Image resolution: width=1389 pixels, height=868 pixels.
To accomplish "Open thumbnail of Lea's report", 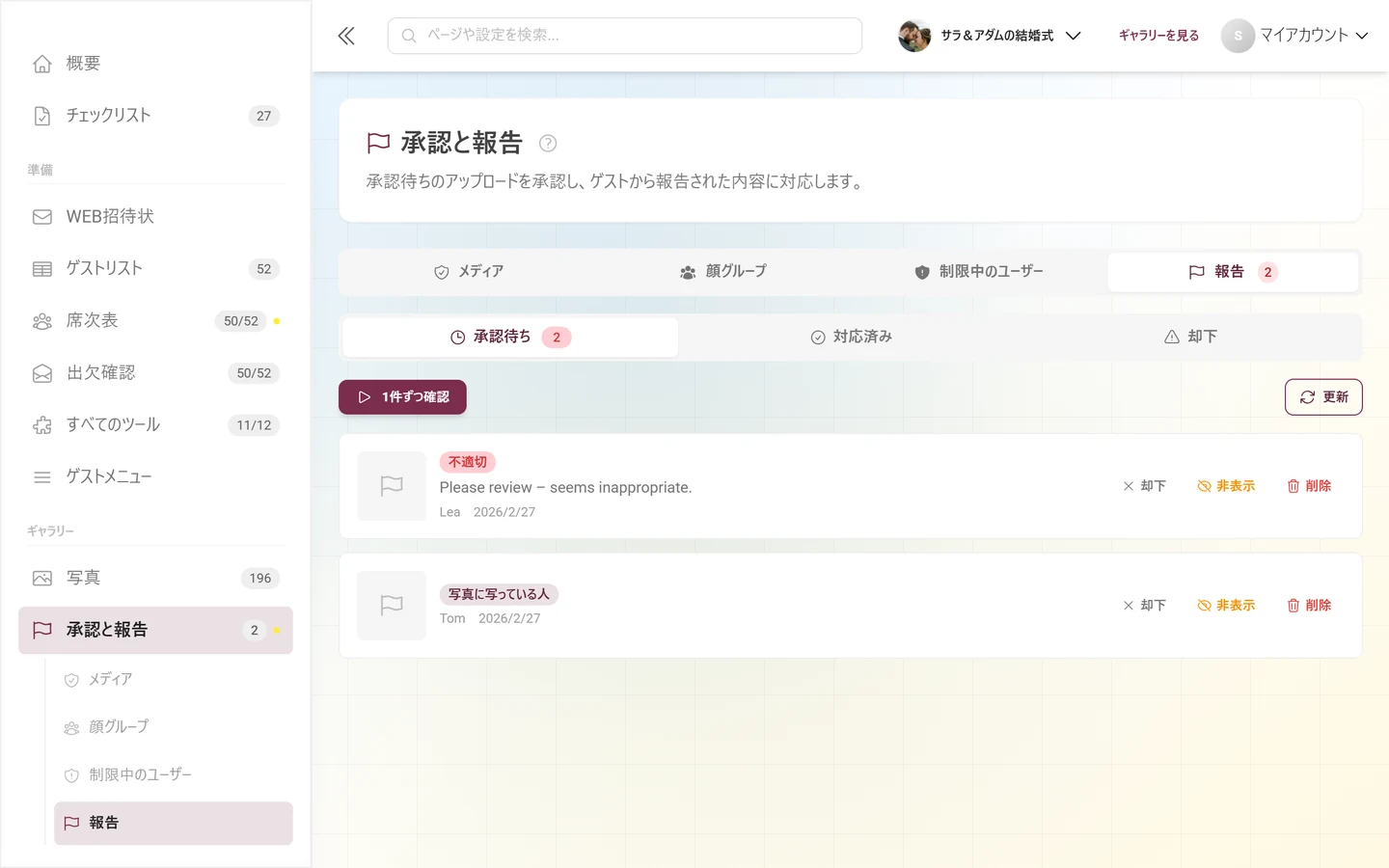I will click(x=392, y=486).
